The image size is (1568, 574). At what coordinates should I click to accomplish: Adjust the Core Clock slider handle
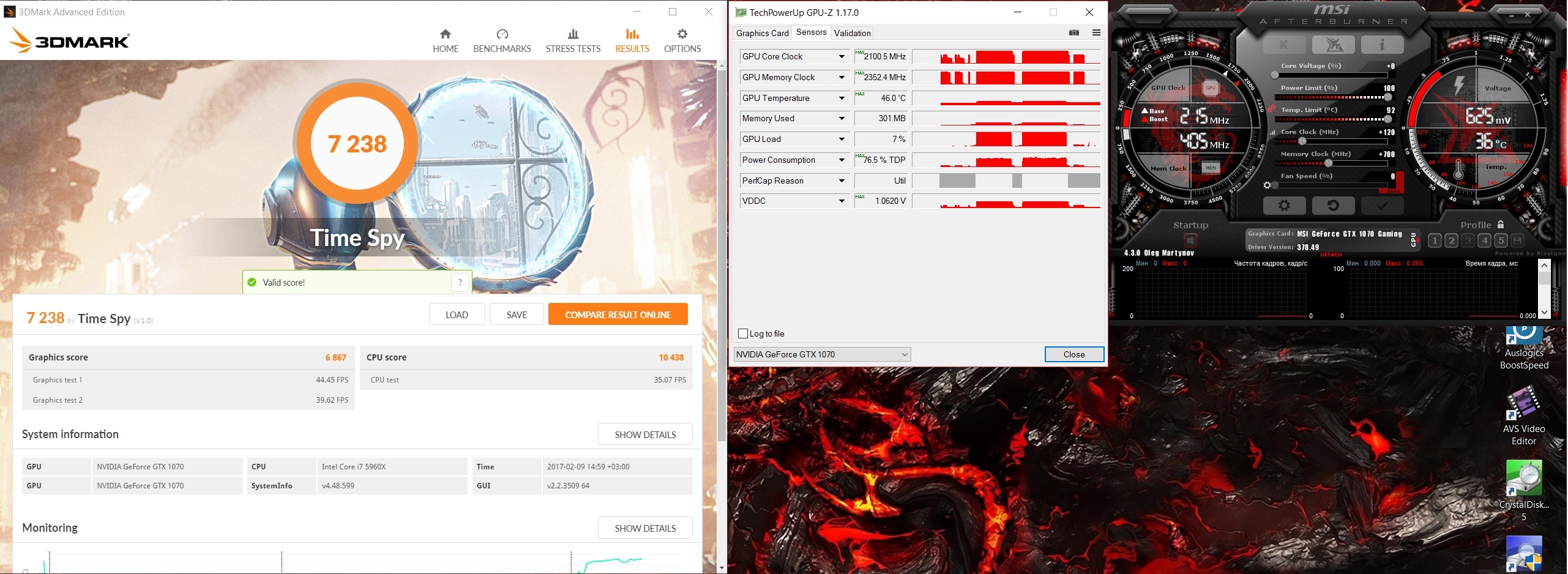pos(1302,141)
